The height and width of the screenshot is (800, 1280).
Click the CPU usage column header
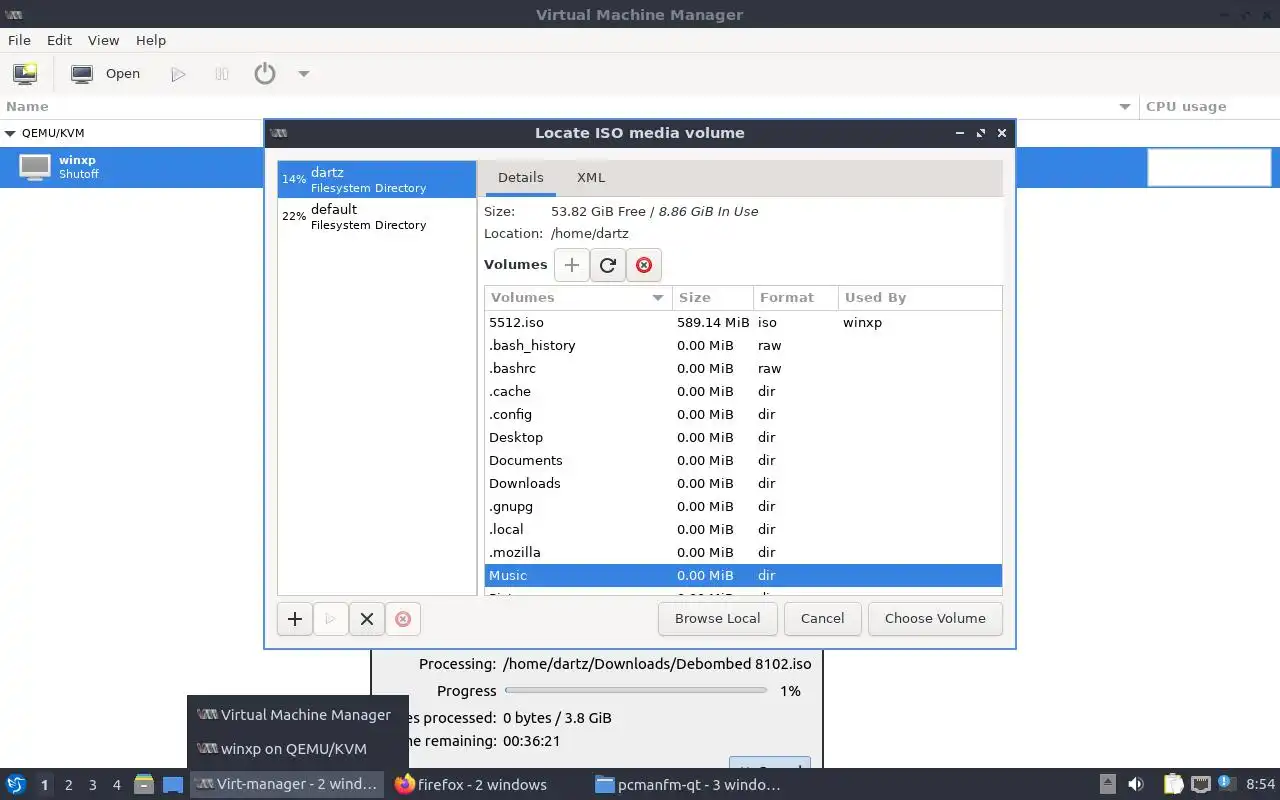point(1209,106)
